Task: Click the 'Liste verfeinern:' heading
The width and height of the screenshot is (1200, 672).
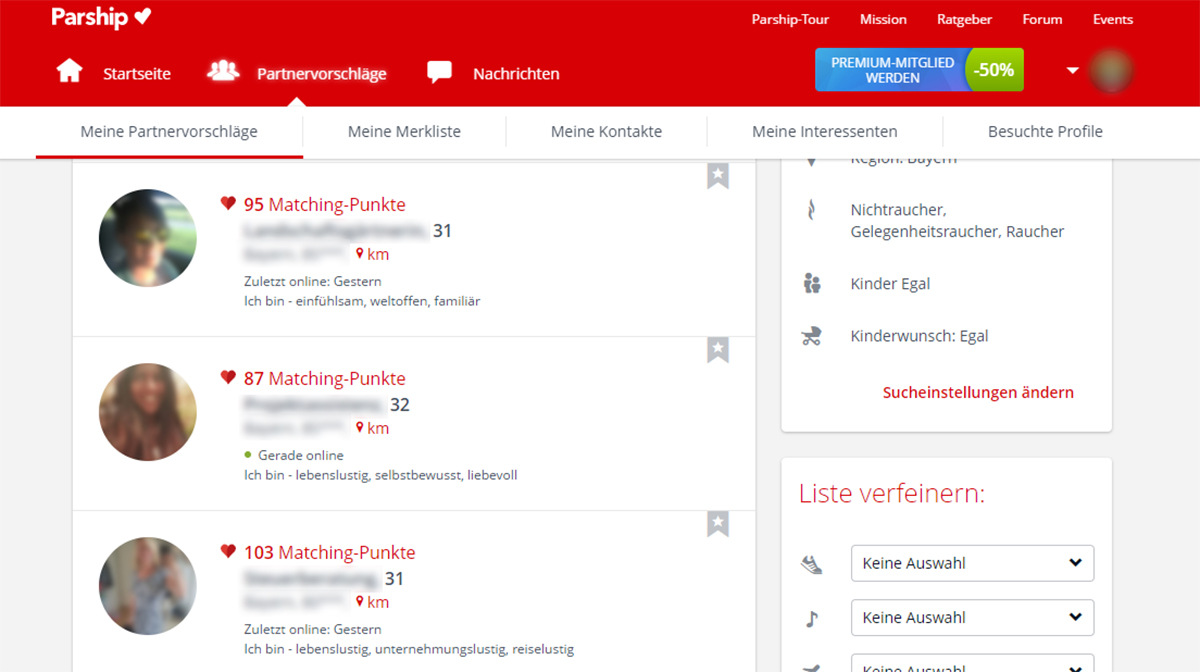Action: (x=892, y=494)
